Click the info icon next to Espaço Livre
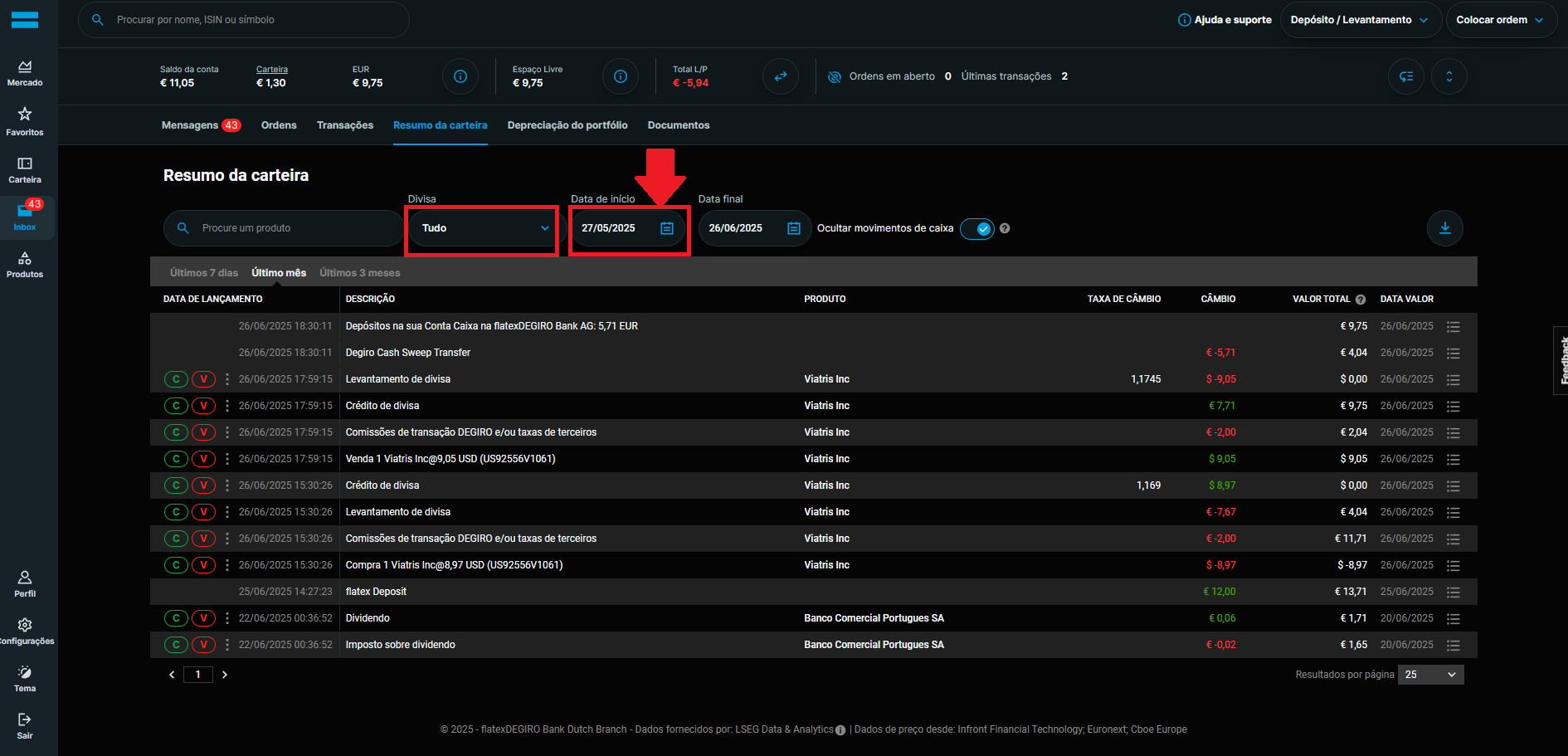This screenshot has height=756, width=1568. click(x=621, y=76)
